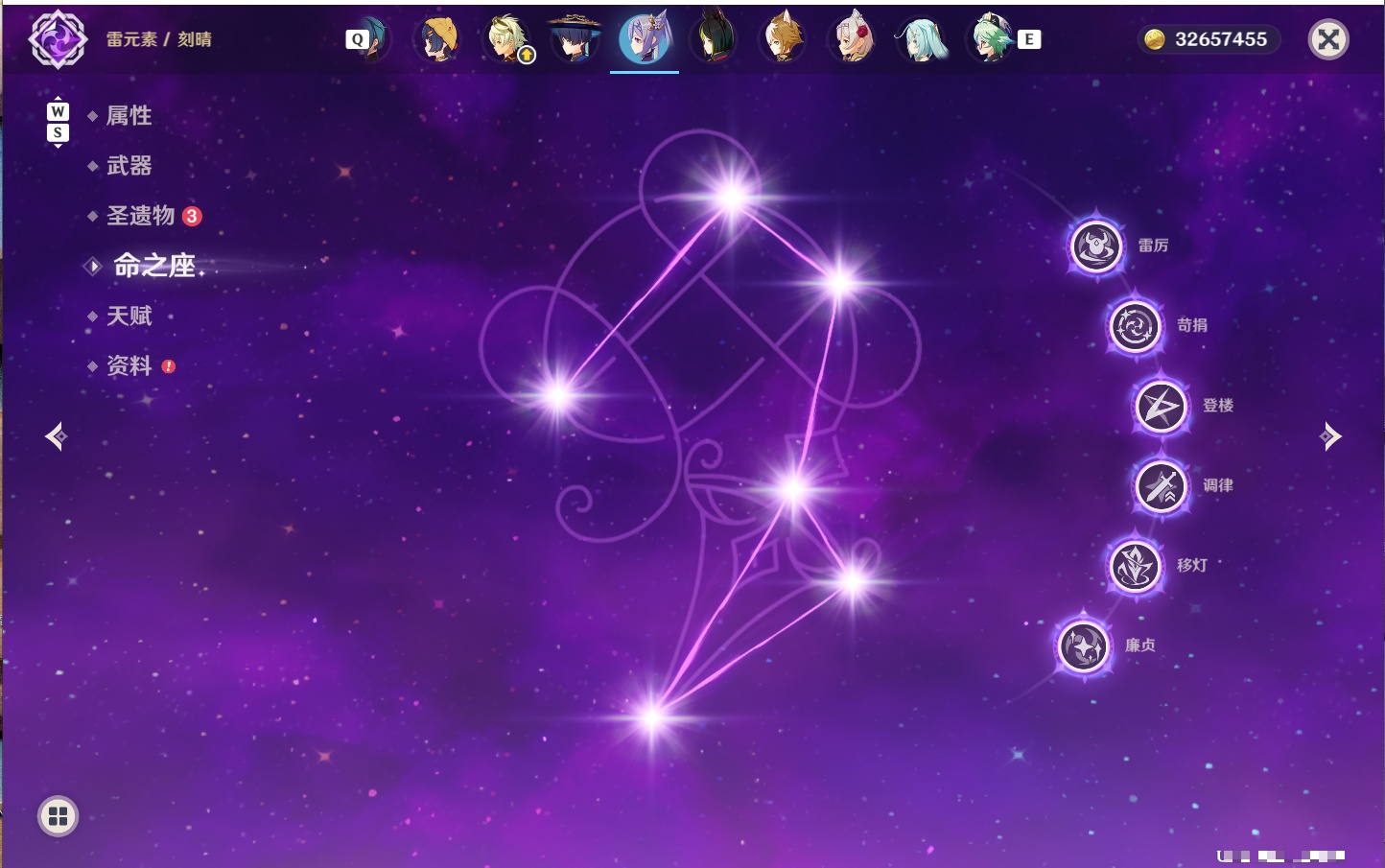
Task: Select the highlighted Keqing portrait
Action: (x=645, y=39)
